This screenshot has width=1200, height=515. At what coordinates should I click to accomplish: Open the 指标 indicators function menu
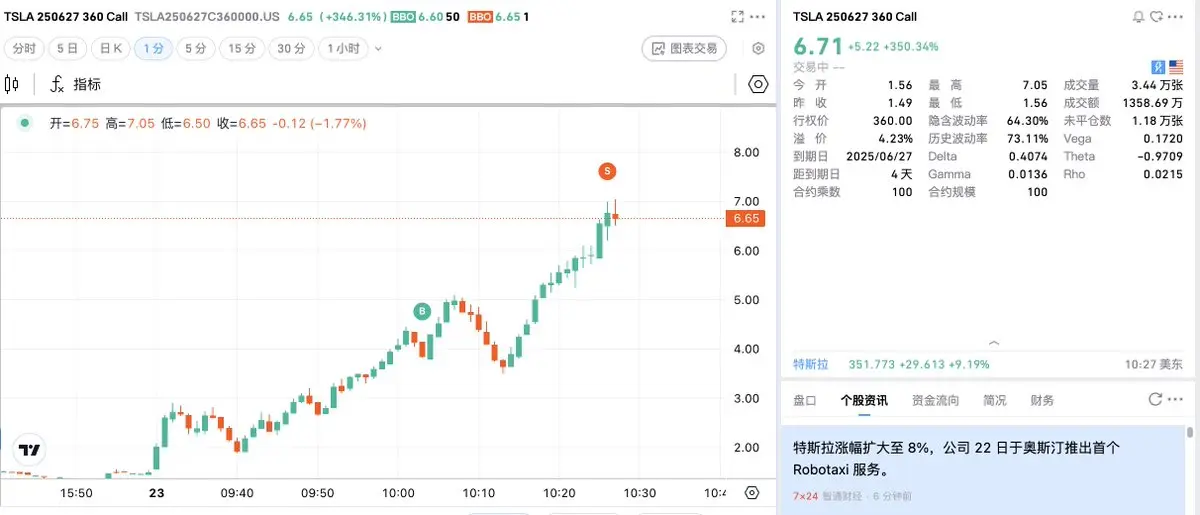tap(76, 85)
